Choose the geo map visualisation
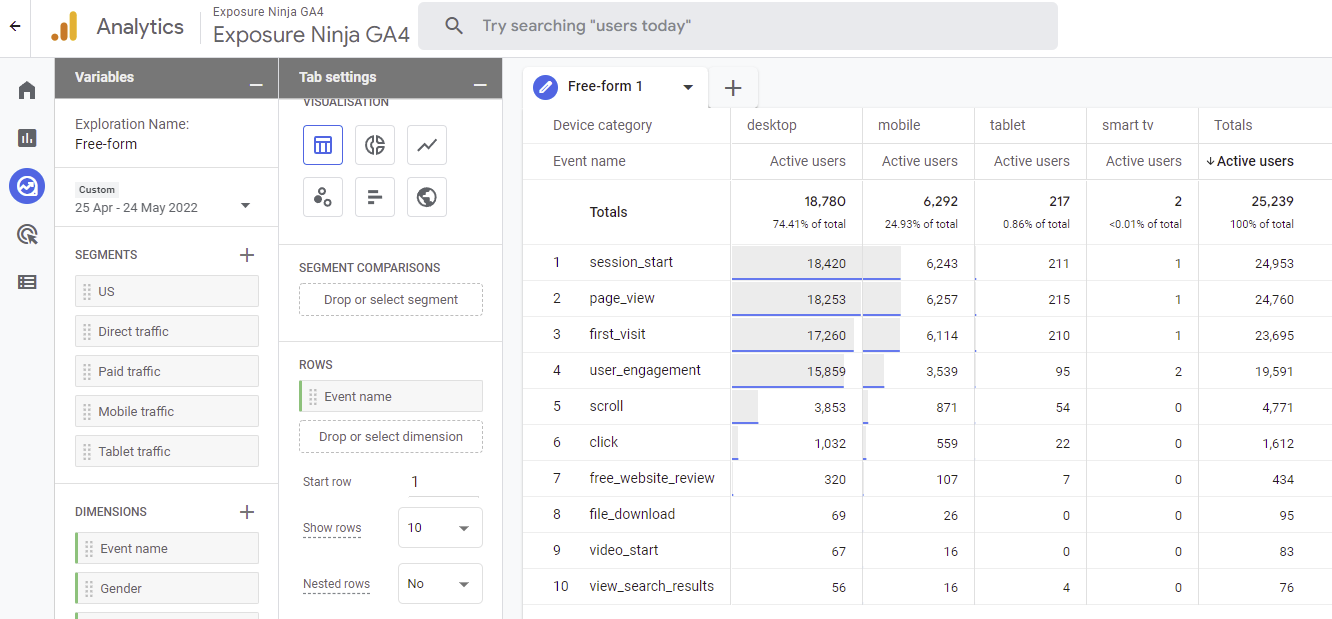 click(427, 197)
